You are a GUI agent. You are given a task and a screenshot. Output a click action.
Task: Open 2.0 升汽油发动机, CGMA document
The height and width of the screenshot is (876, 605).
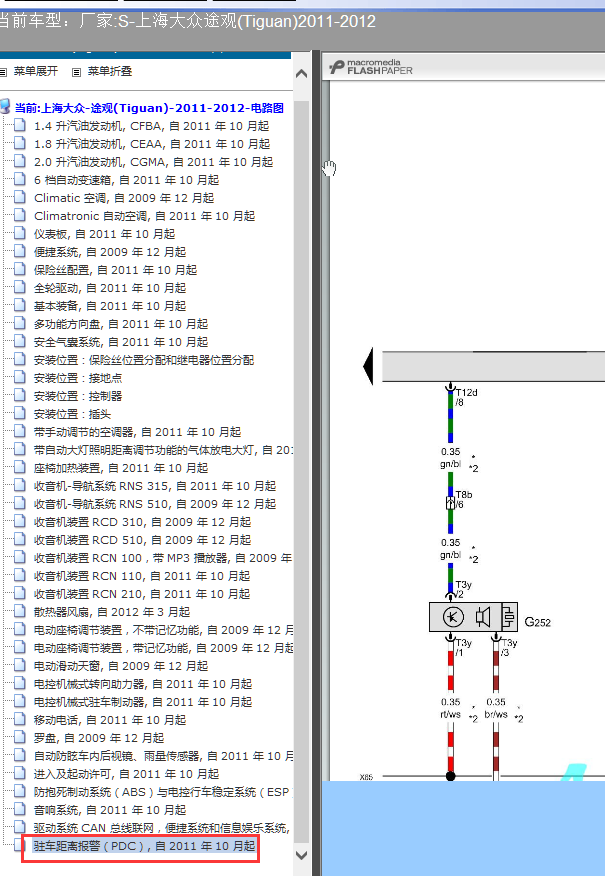point(153,162)
